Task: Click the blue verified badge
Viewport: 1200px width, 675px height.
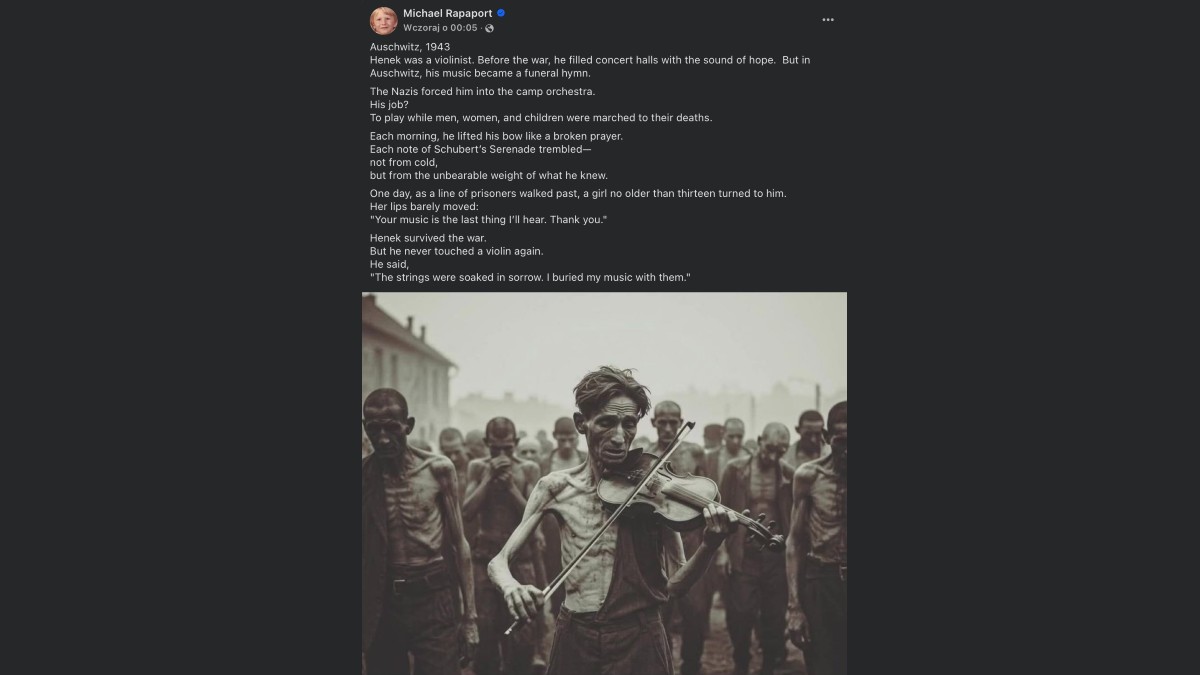Action: [x=501, y=13]
